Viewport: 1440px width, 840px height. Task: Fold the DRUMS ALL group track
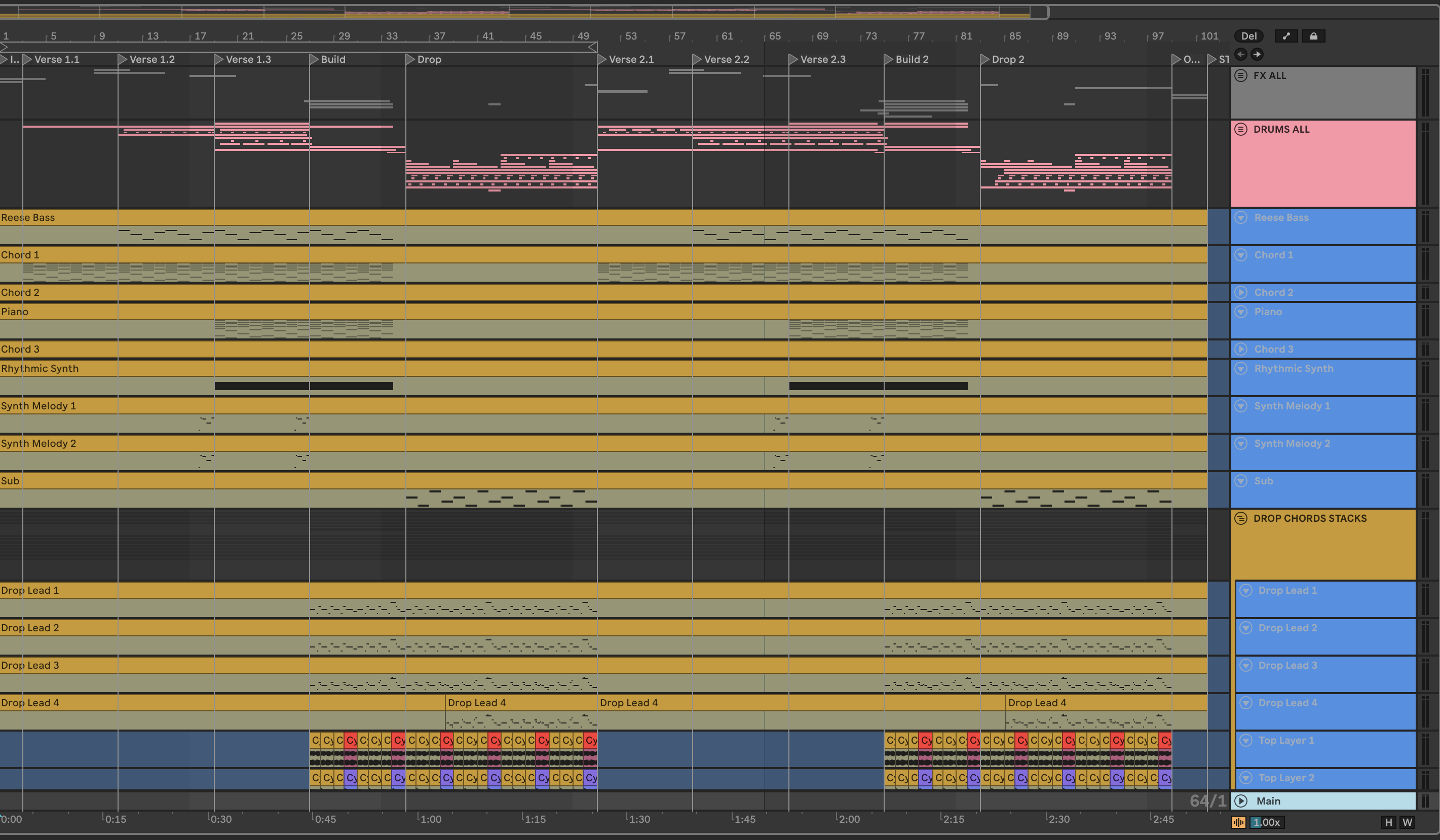1240,129
